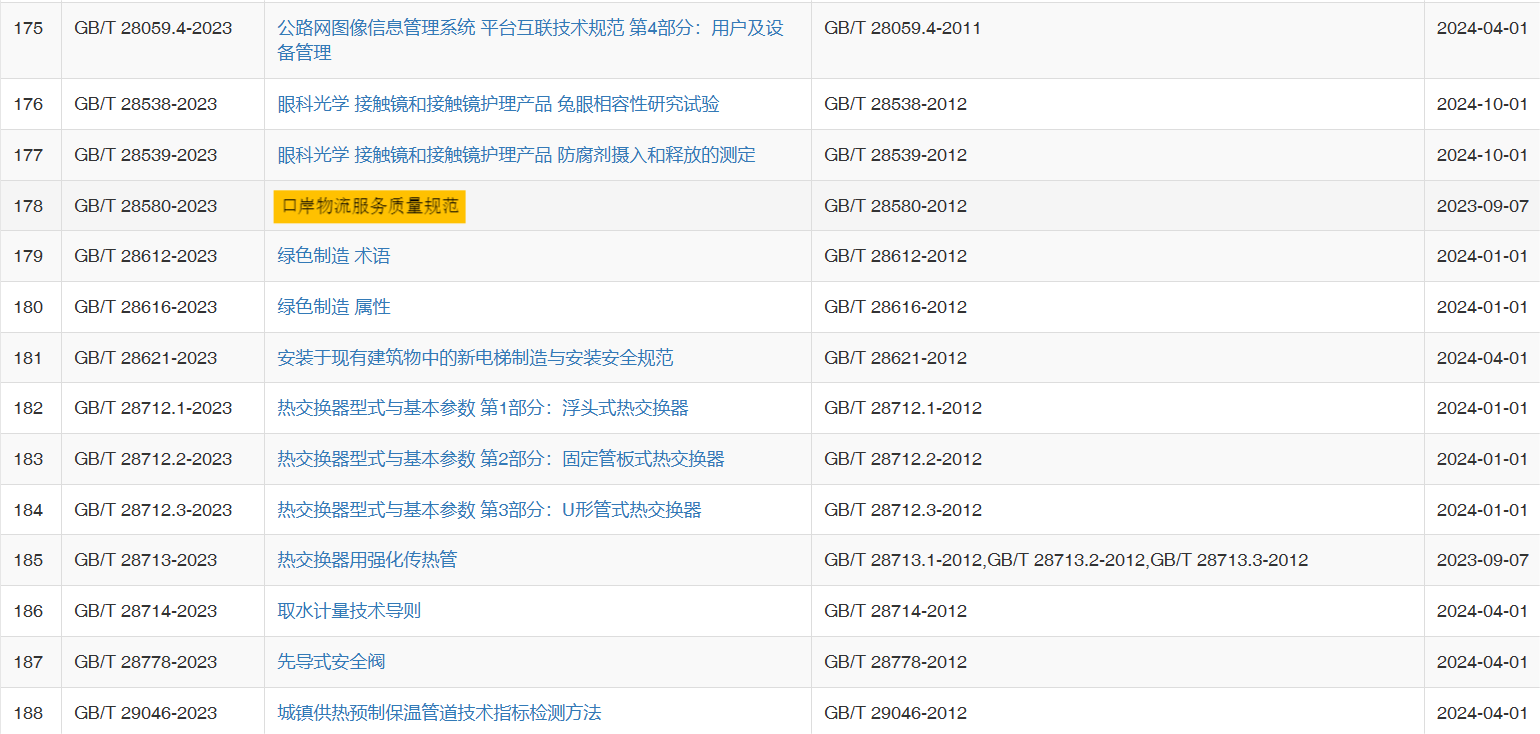Open 热交换器 第2部分 固定管板式热交换器 link
The width and height of the screenshot is (1540, 734).
tap(500, 459)
